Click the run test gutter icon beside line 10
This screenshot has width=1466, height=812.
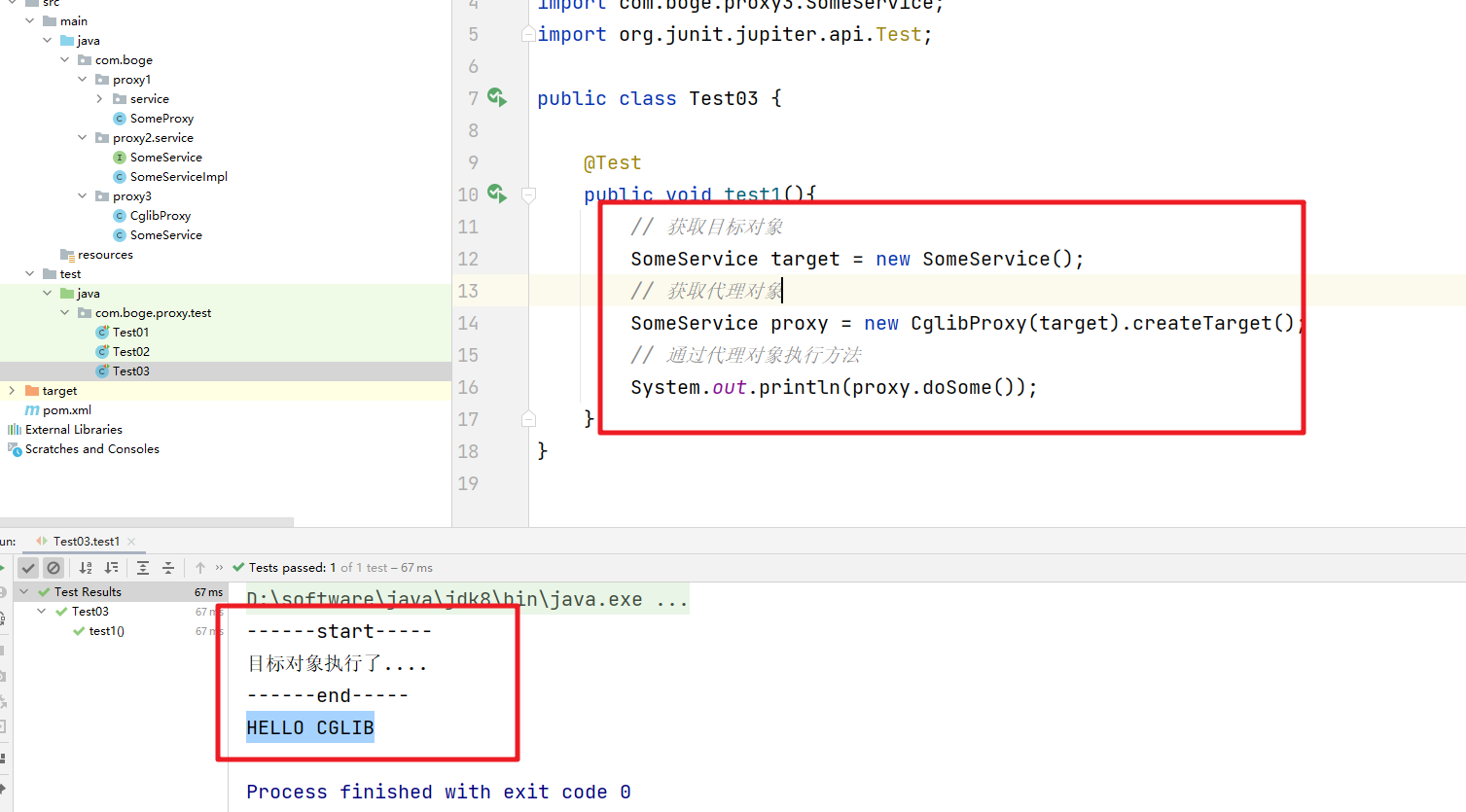pos(497,194)
